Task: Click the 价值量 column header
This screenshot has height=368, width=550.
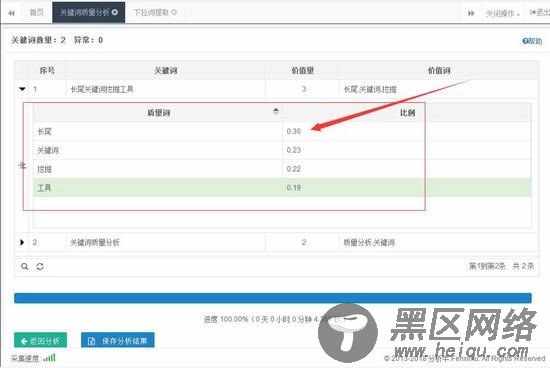Action: coord(302,70)
